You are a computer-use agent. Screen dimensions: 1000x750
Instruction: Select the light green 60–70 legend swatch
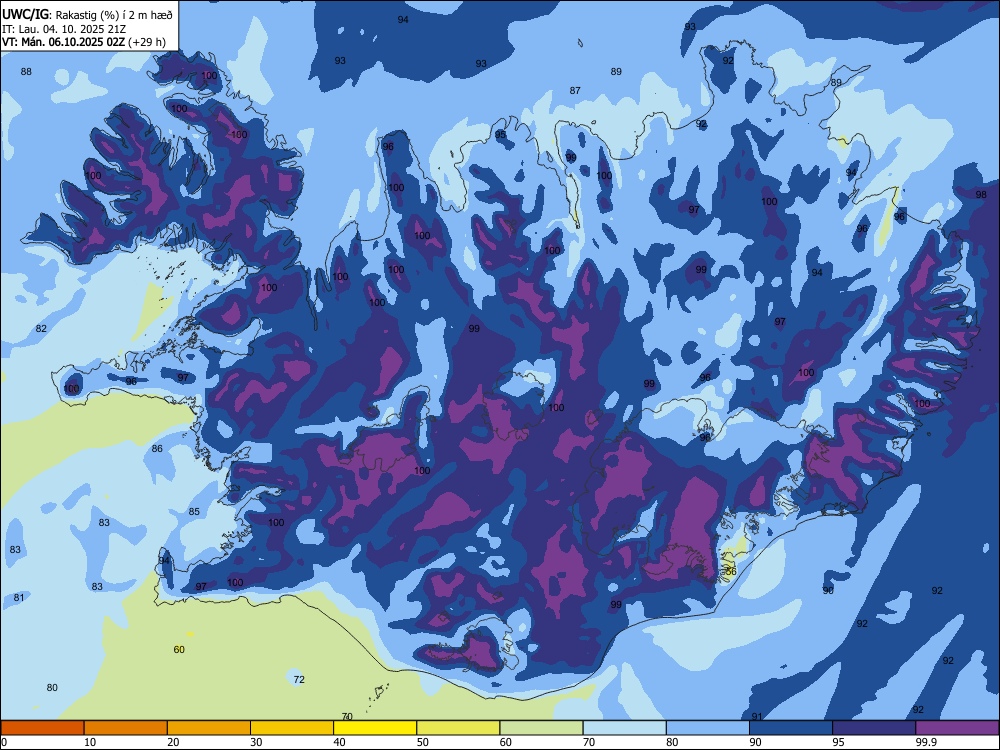[x=541, y=728]
